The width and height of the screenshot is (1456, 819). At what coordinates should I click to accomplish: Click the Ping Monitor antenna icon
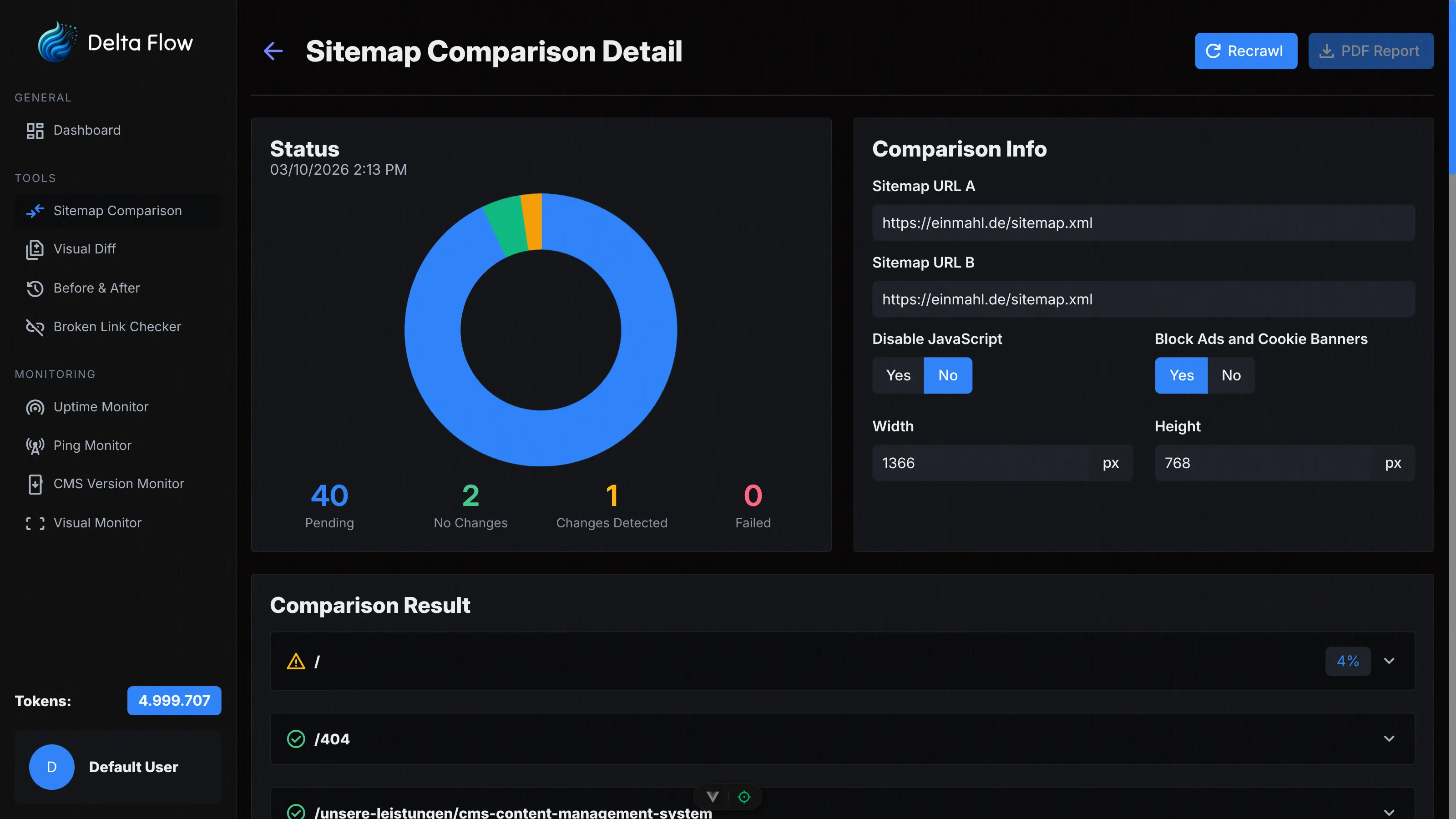(x=35, y=446)
